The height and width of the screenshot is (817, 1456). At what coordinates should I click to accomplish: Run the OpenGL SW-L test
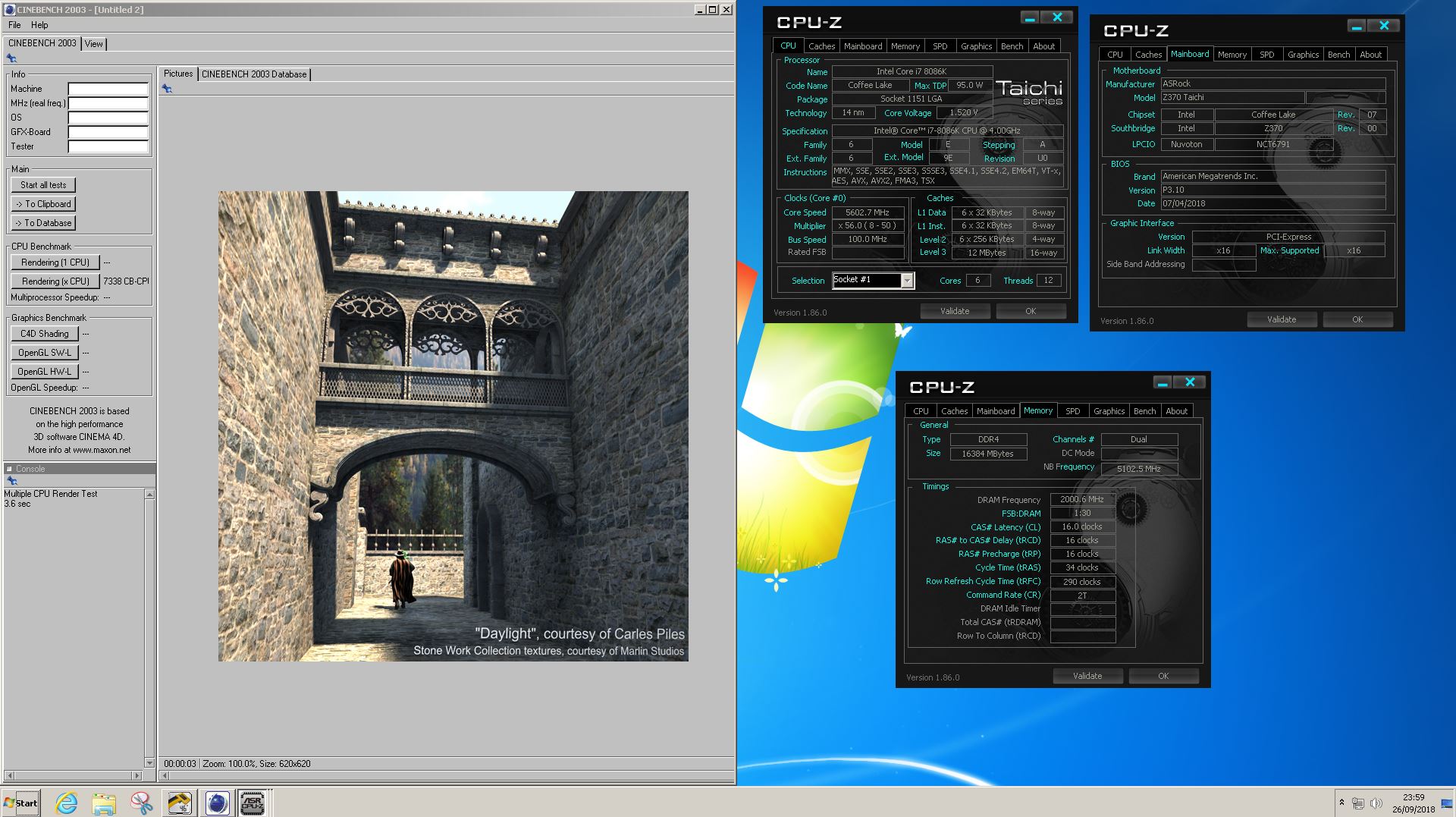[45, 353]
